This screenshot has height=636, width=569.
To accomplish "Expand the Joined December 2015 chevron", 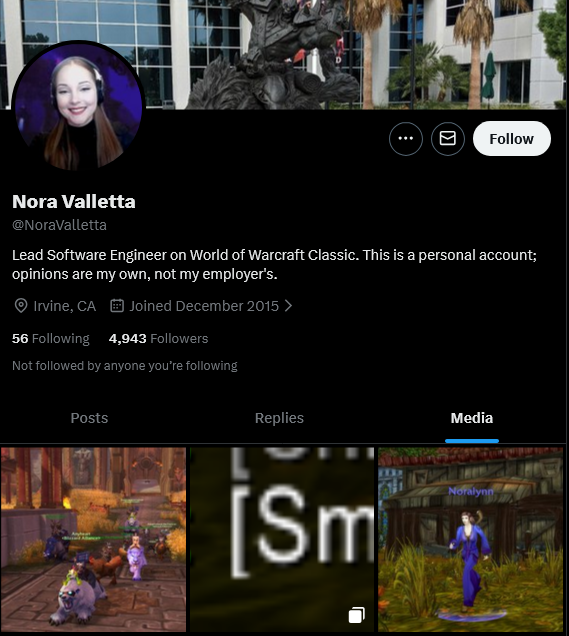I will (x=288, y=306).
